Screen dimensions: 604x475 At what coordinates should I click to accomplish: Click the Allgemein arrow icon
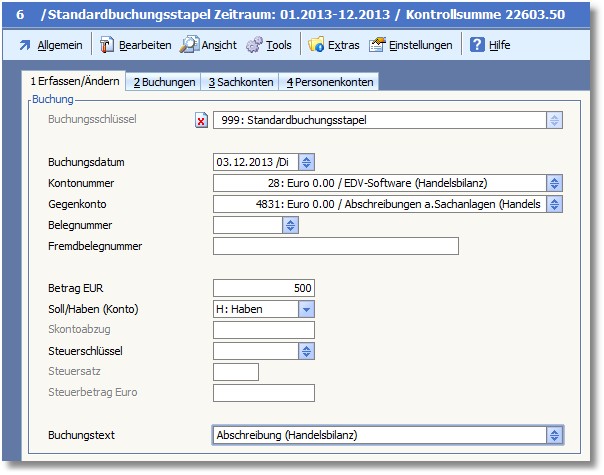[24, 45]
